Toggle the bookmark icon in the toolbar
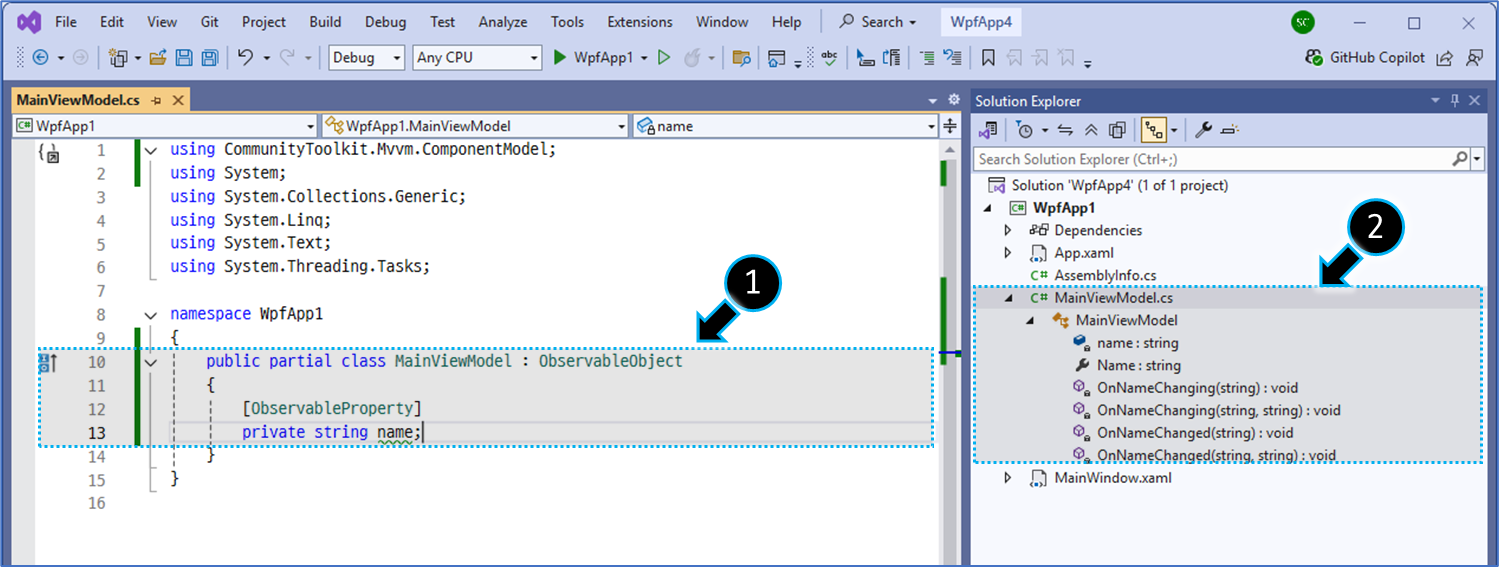1499x567 pixels. (x=988, y=58)
